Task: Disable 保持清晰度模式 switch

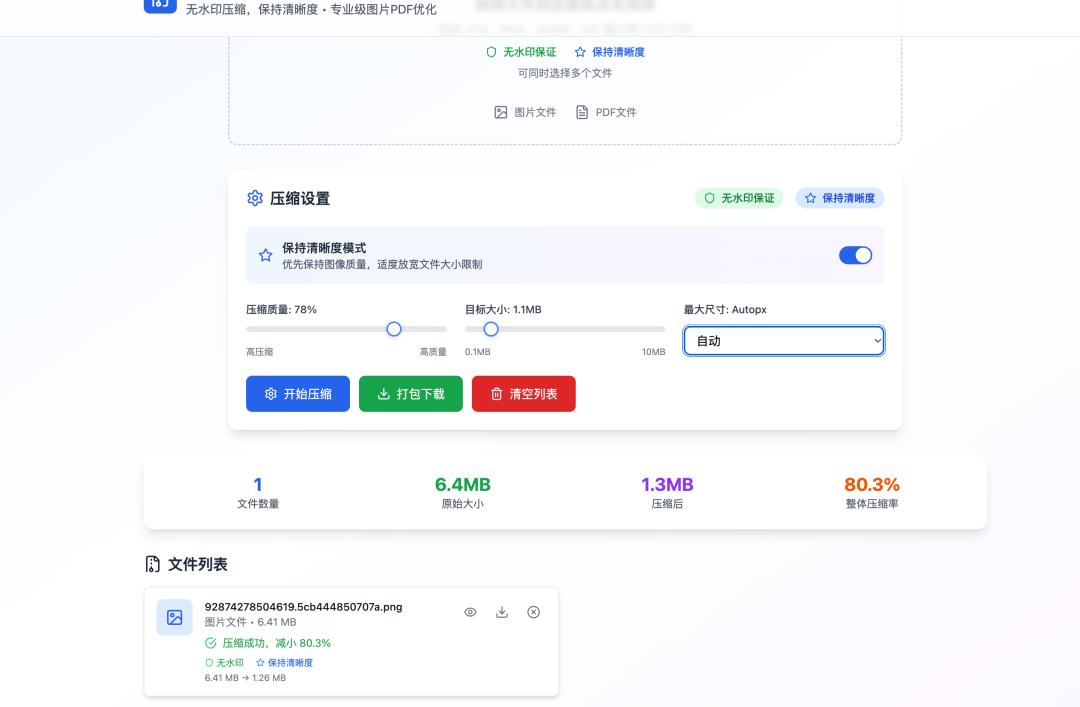Action: click(855, 255)
